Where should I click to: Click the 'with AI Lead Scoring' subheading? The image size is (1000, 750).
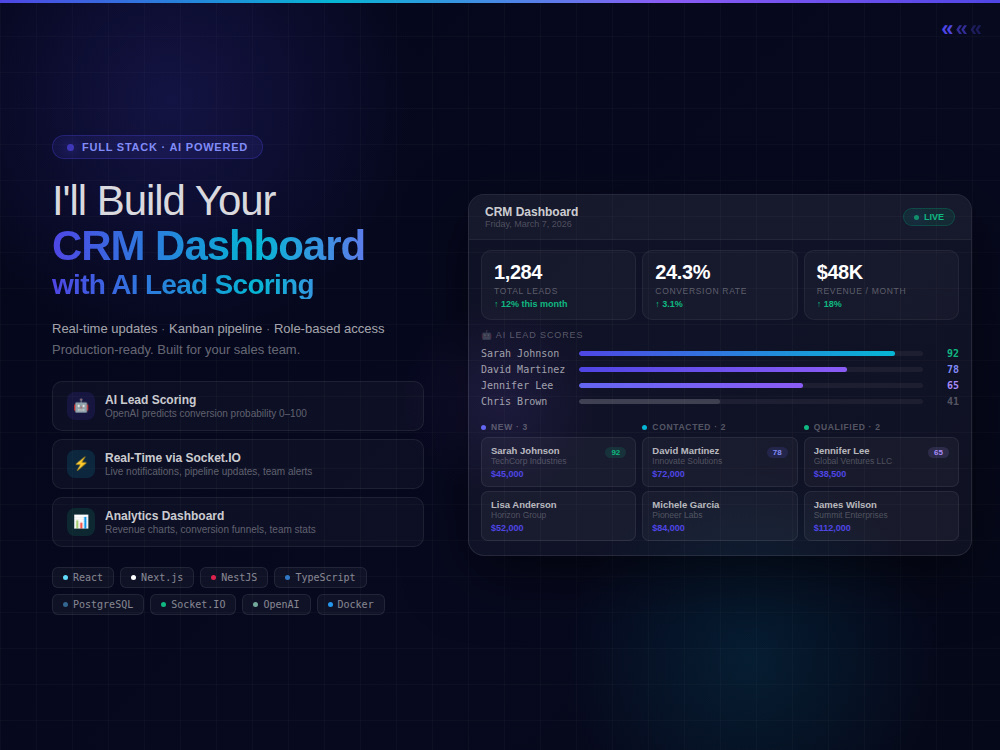(183, 285)
